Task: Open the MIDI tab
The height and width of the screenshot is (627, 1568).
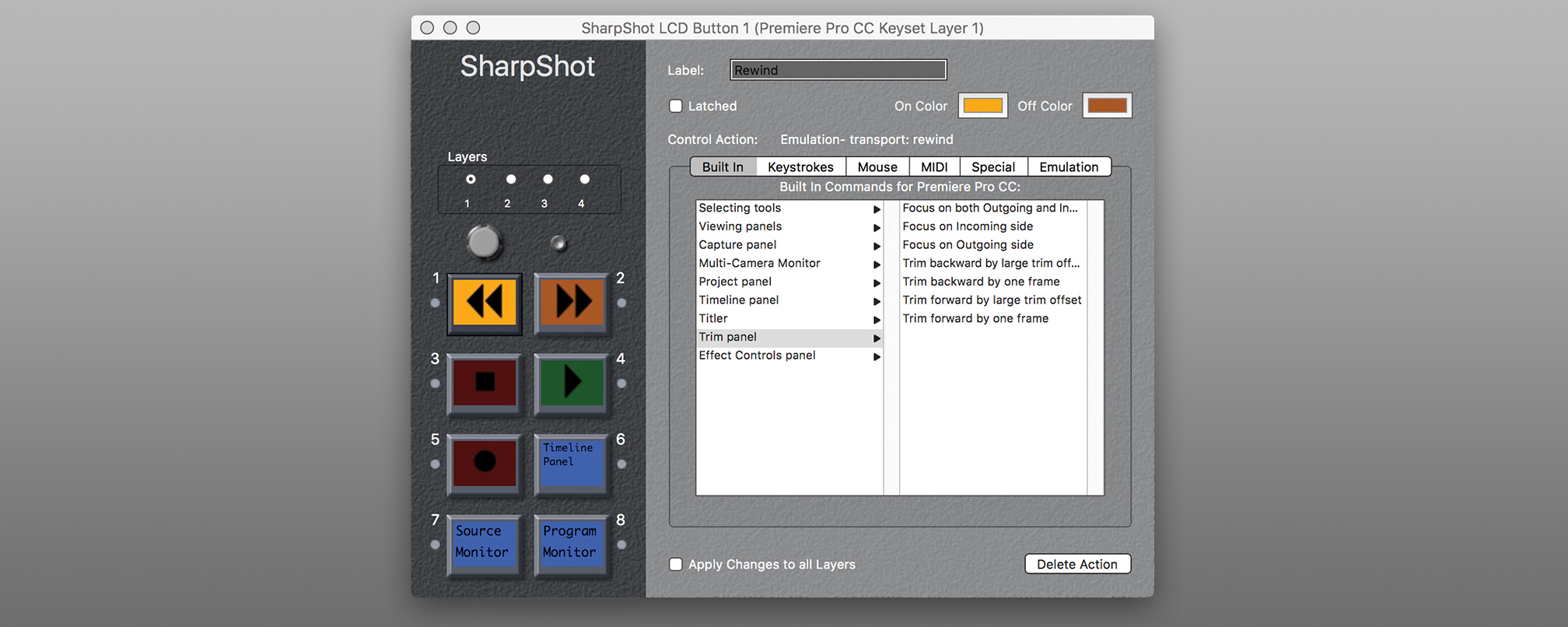Action: coord(934,167)
